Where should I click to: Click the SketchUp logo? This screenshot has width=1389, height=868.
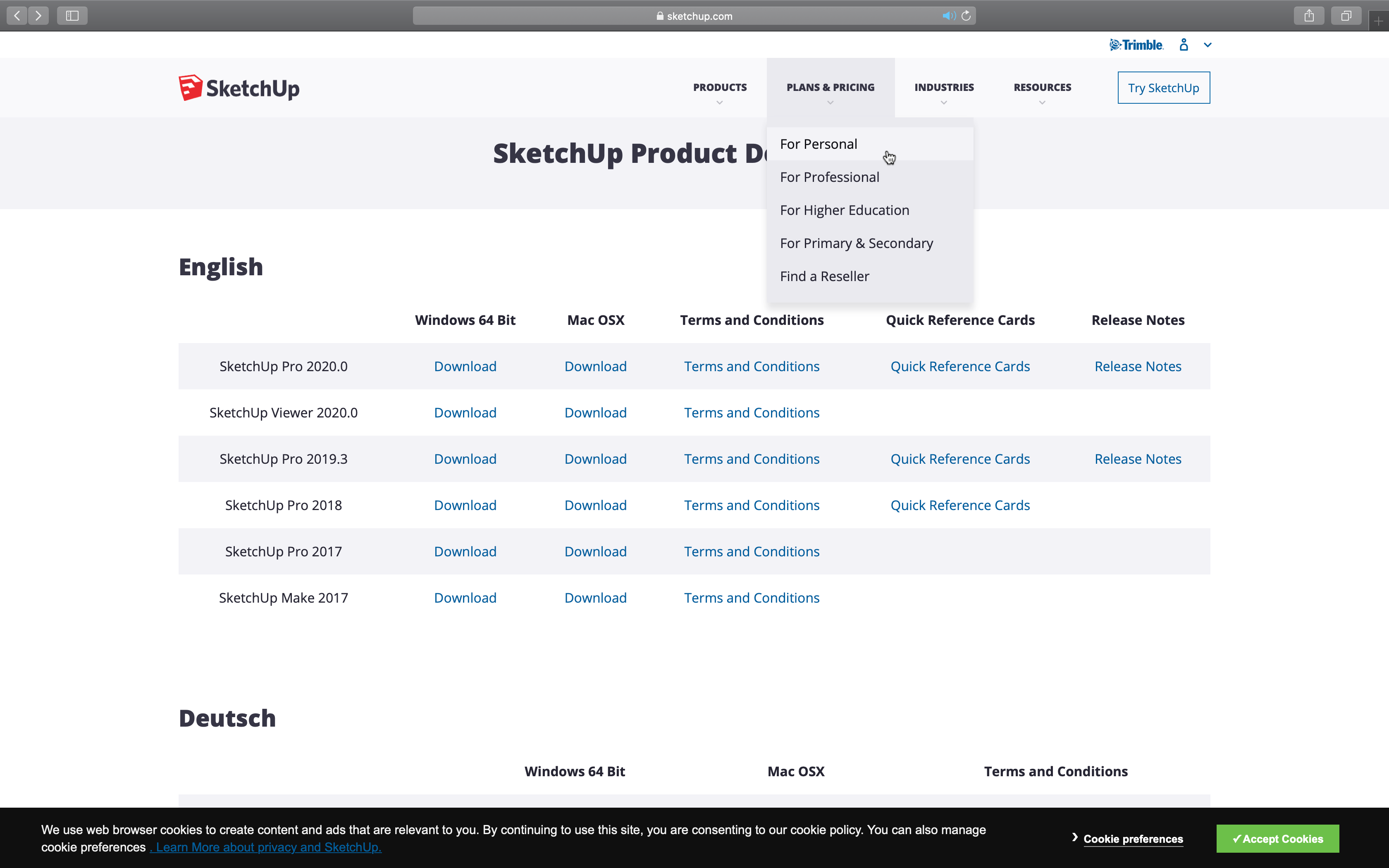coord(239,88)
